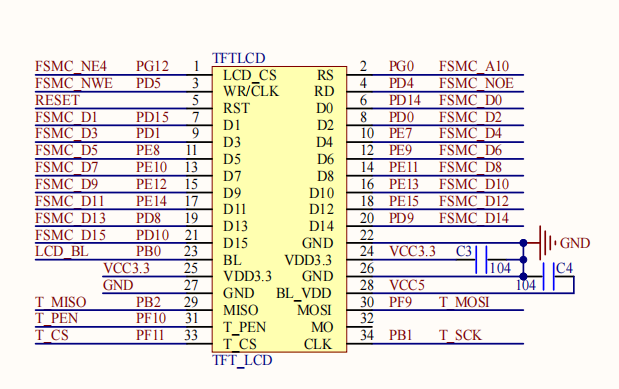Click capacitor C3 symbol

[x=481, y=259]
